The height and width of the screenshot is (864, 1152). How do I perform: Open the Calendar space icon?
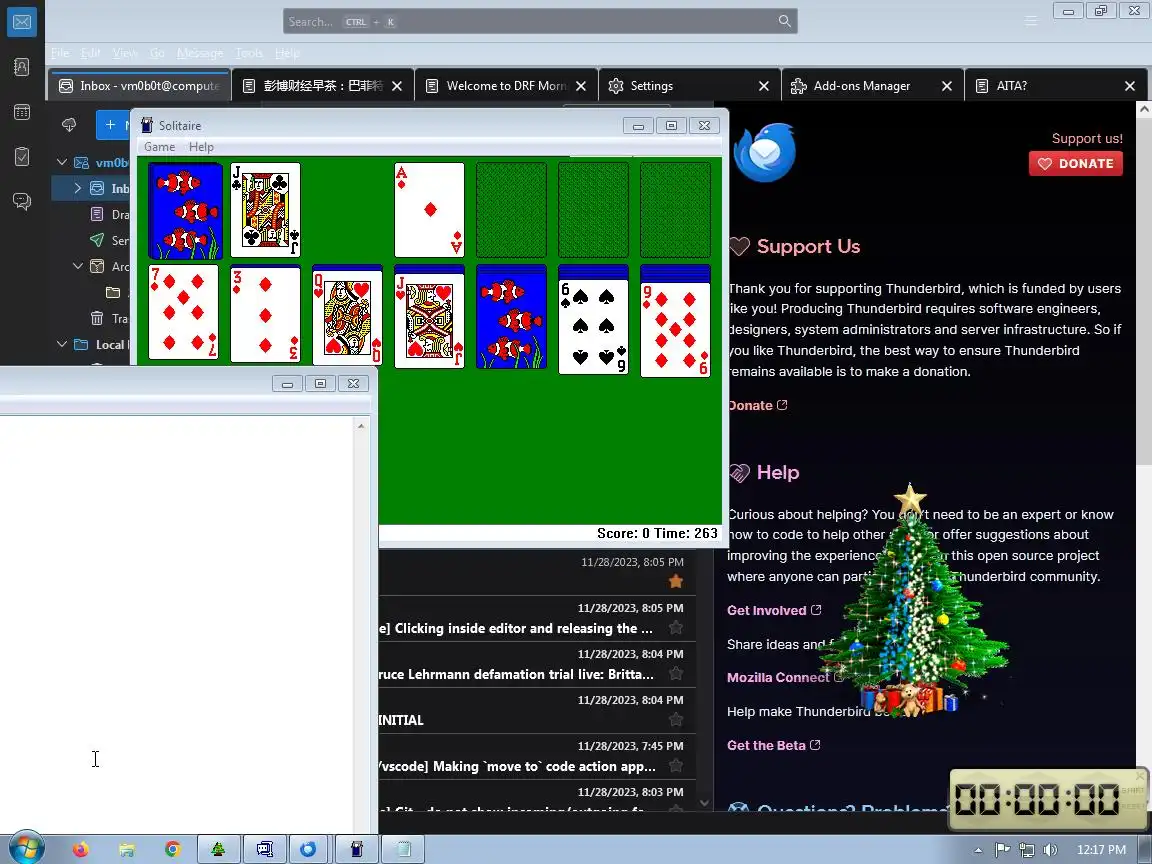point(22,112)
